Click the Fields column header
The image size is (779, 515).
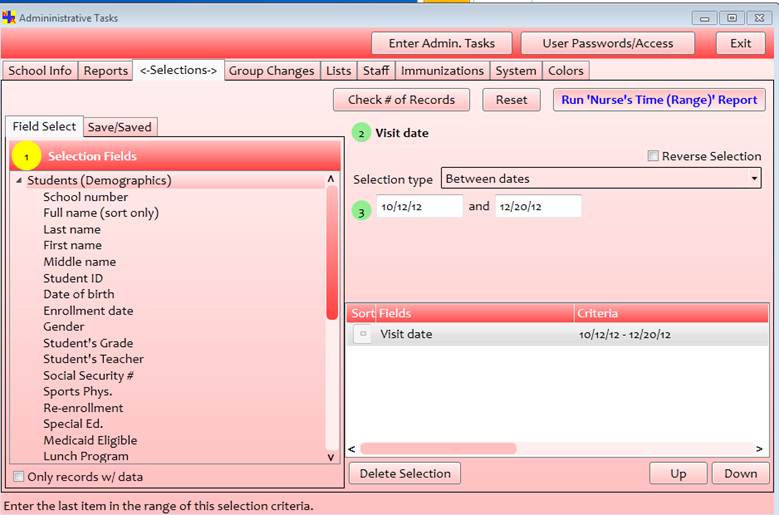475,313
